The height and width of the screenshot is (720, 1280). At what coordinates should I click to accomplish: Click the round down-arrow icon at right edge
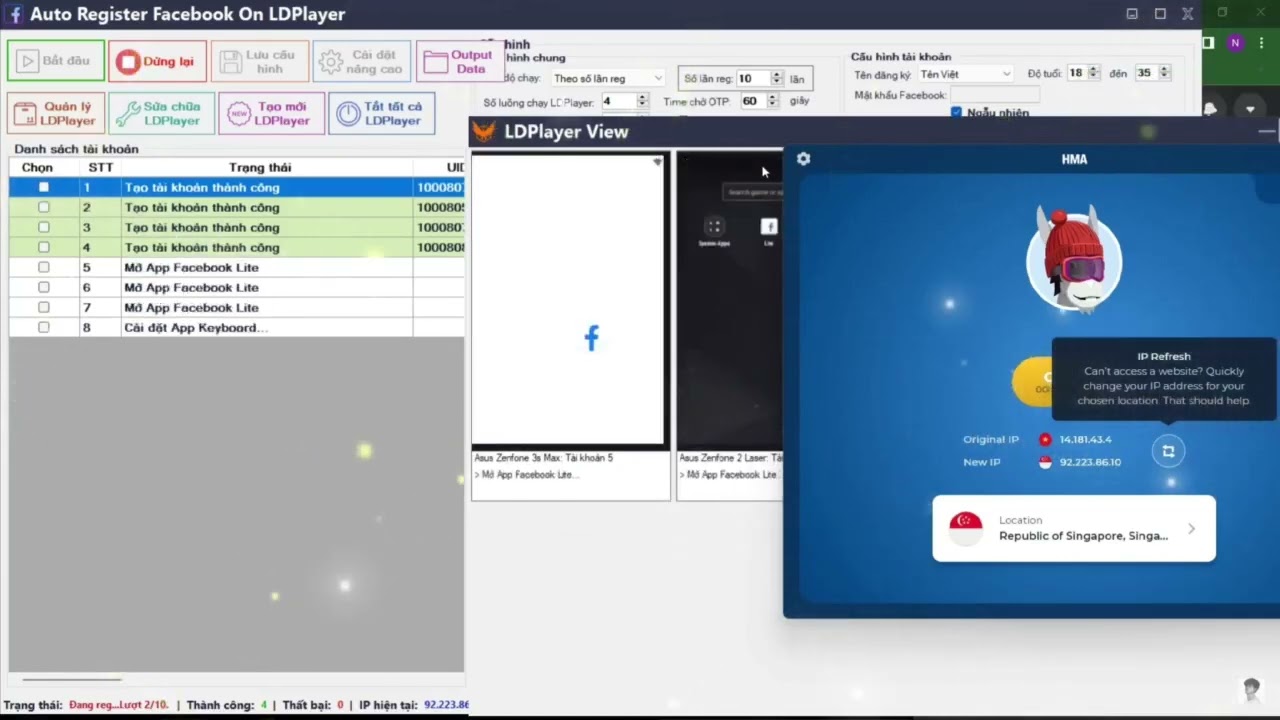click(1250, 109)
